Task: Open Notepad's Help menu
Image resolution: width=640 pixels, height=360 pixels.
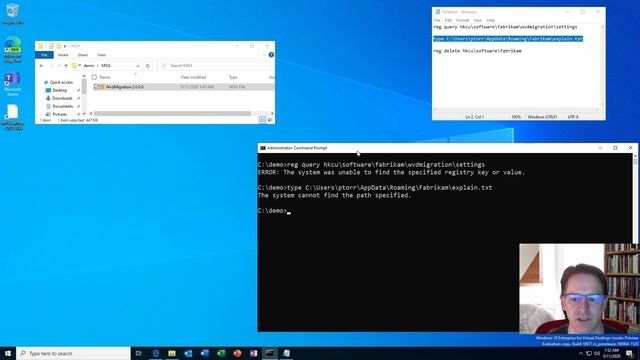Action: tap(491, 20)
